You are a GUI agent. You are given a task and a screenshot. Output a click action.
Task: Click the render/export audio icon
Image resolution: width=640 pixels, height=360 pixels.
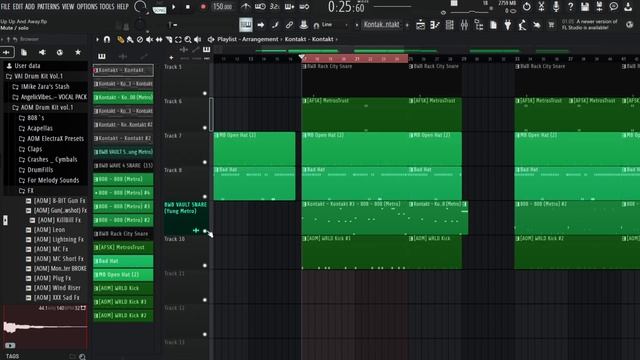point(600,7)
